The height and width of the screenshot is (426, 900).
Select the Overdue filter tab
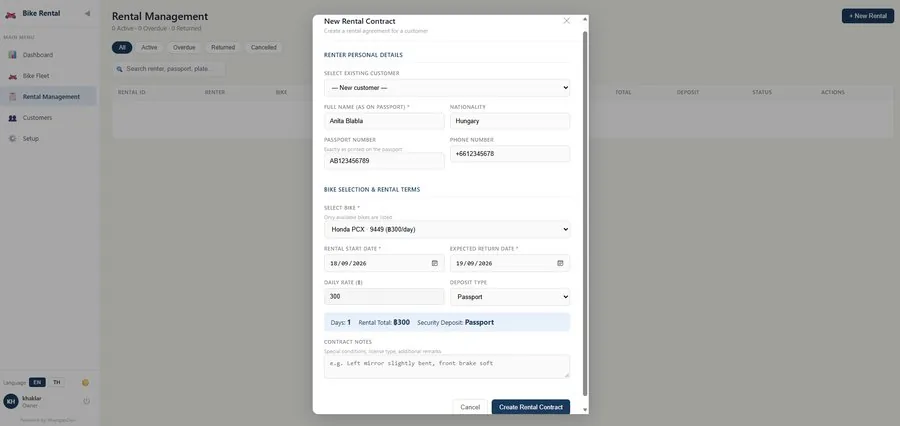(x=184, y=48)
